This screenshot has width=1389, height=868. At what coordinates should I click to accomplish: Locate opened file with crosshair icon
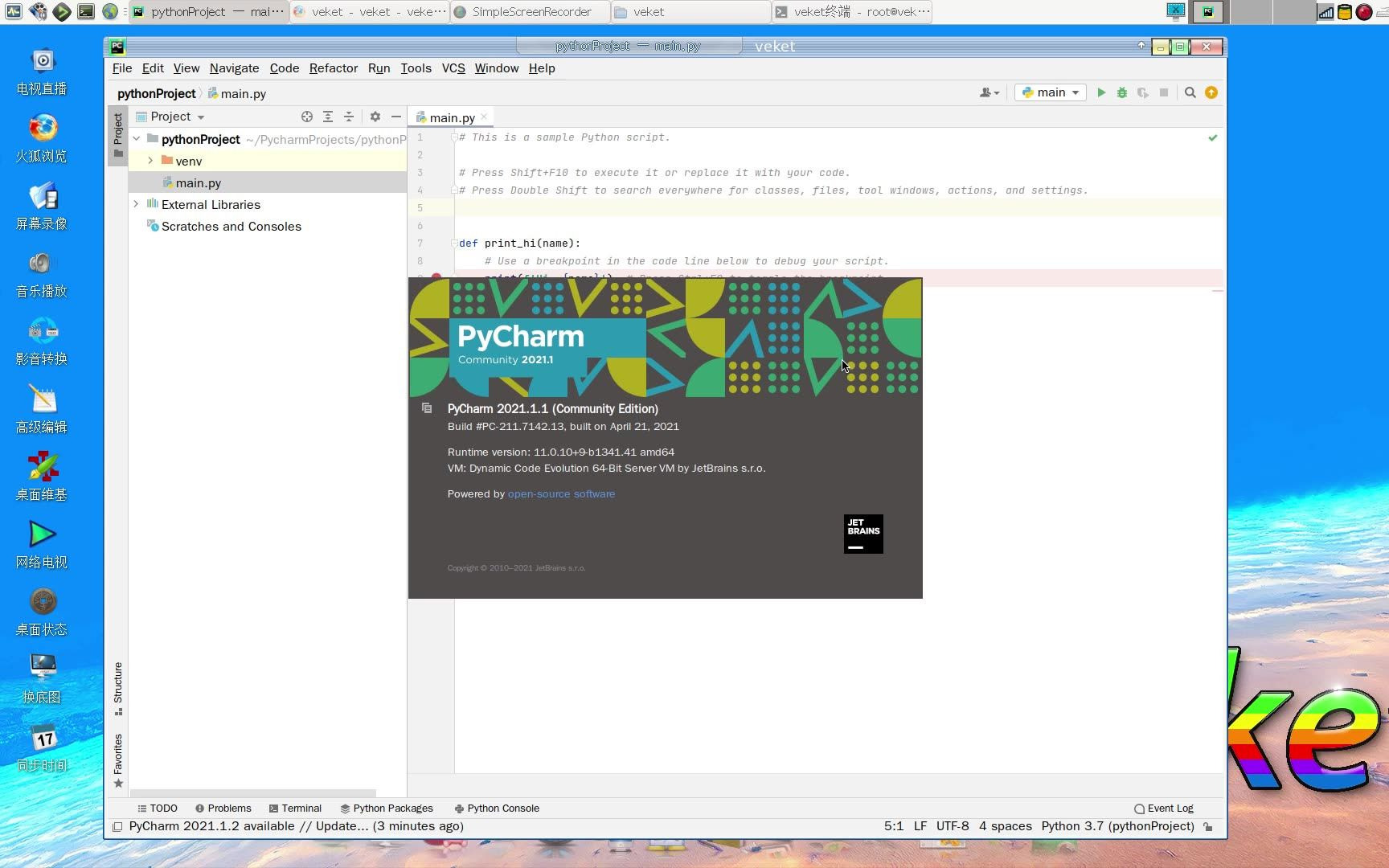(x=307, y=117)
